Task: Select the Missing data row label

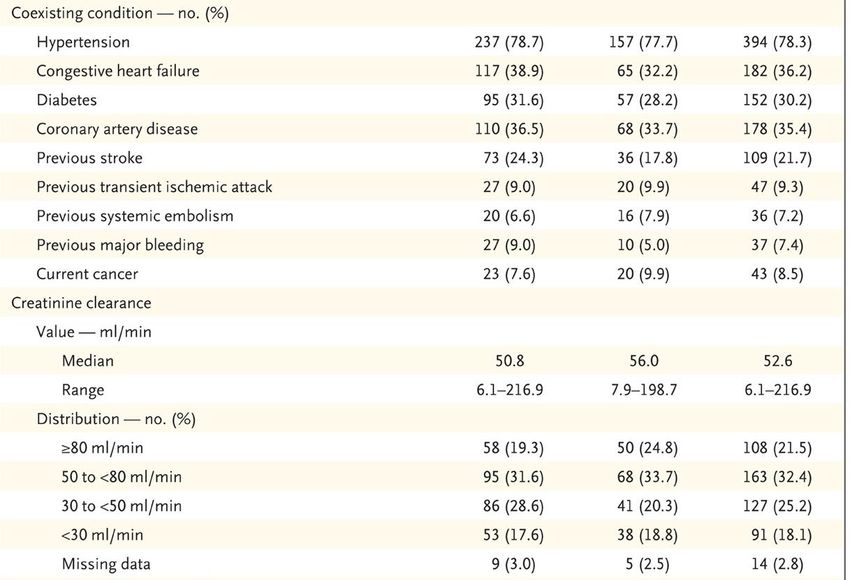Action: [106, 564]
